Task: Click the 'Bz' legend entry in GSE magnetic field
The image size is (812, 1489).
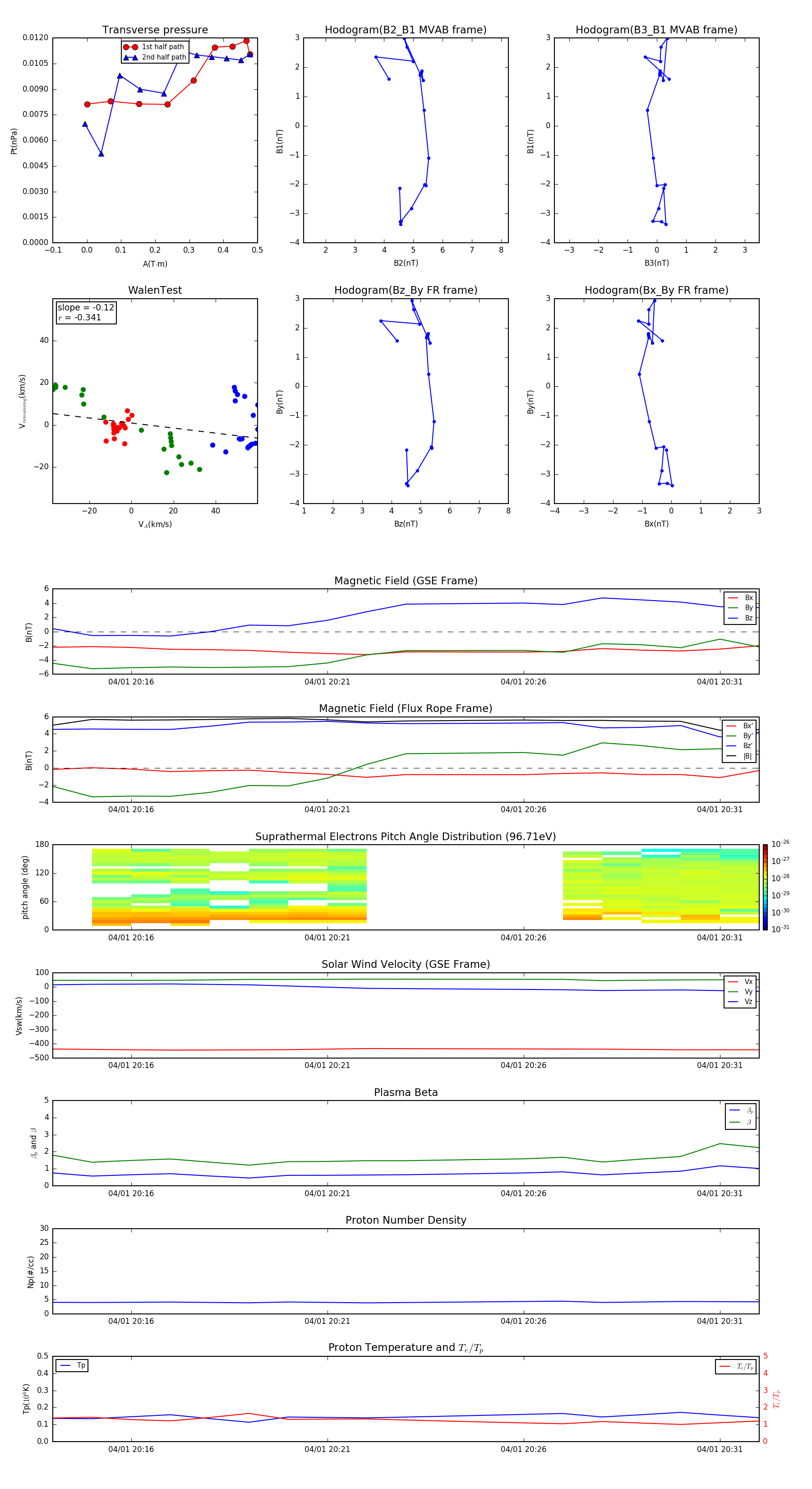Action: click(740, 618)
